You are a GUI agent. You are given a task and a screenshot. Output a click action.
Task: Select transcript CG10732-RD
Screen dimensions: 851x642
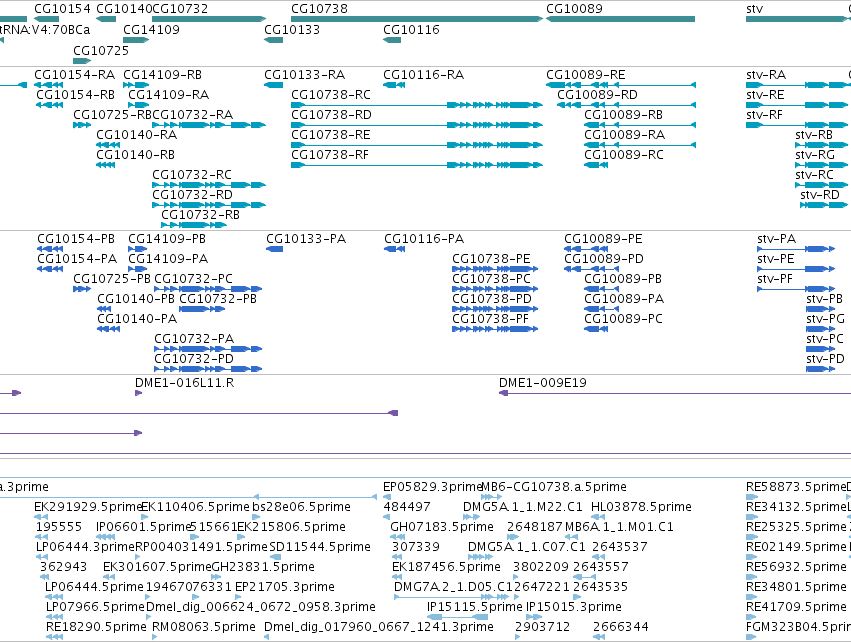193,195
